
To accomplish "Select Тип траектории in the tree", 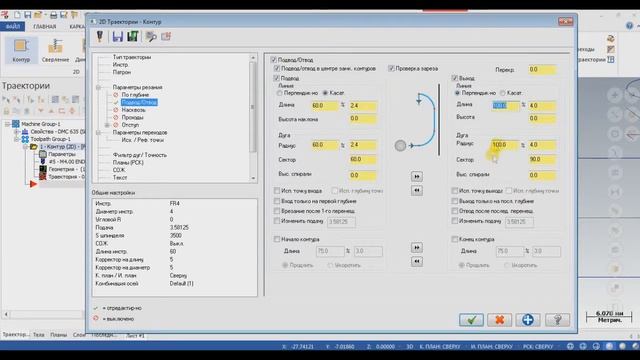I will pos(132,57).
